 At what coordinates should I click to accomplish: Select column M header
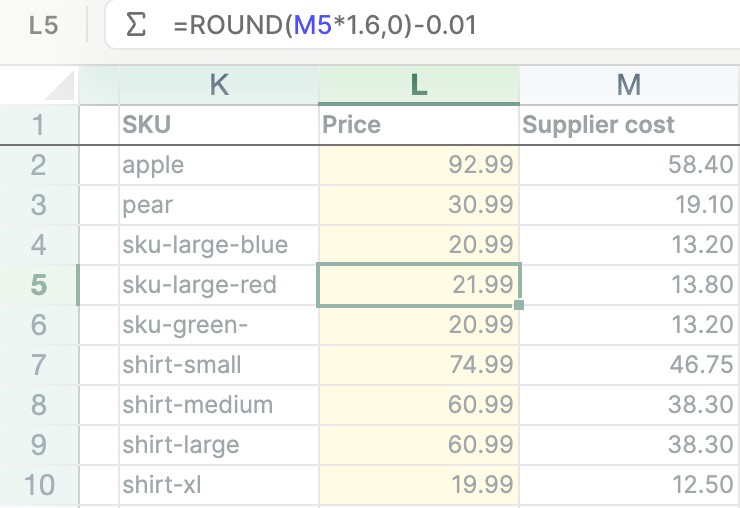[x=629, y=85]
